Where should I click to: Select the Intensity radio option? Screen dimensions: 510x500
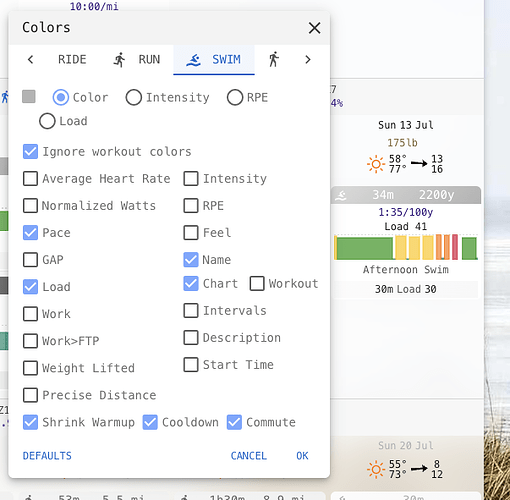134,98
